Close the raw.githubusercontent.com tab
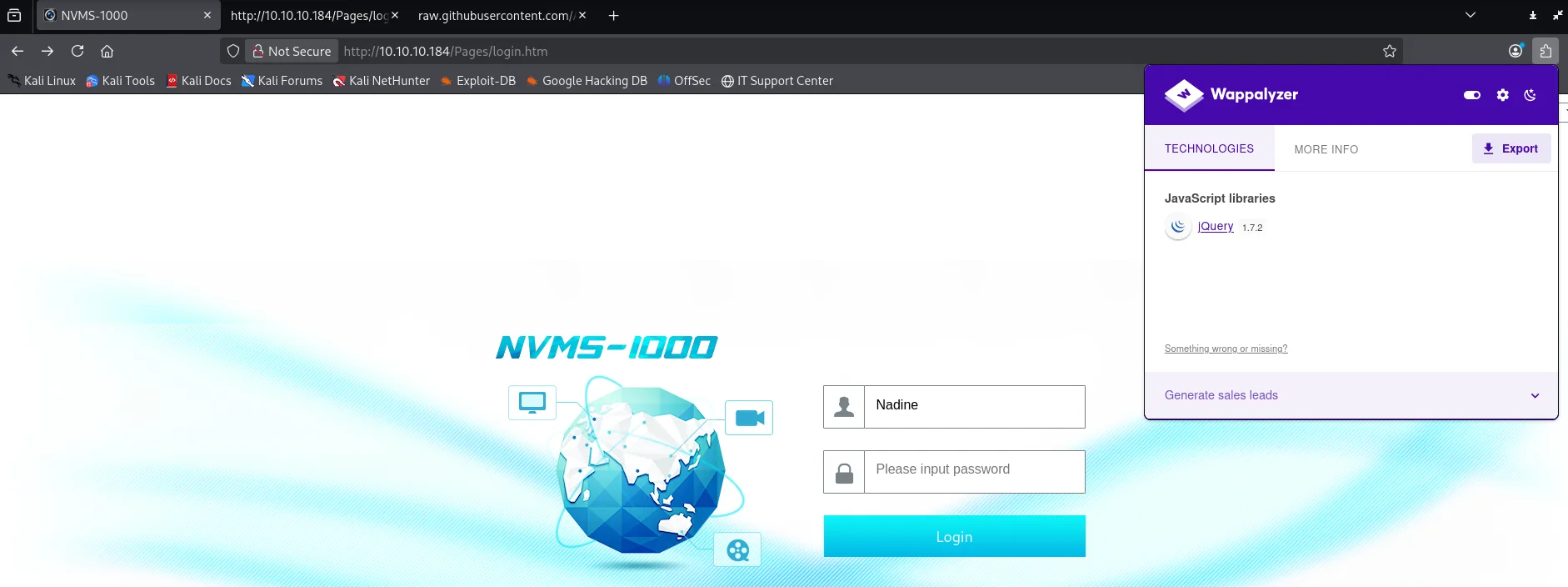1568x587 pixels. [x=582, y=15]
